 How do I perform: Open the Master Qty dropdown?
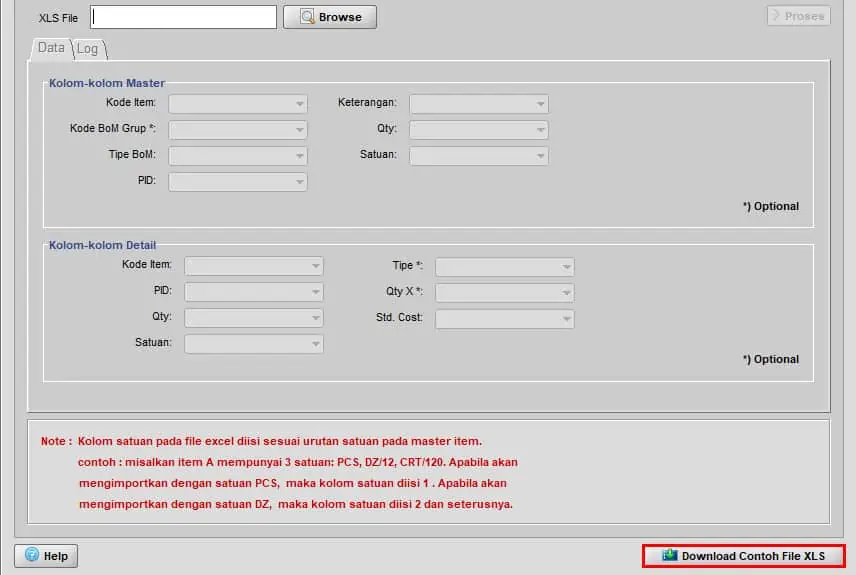[479, 129]
